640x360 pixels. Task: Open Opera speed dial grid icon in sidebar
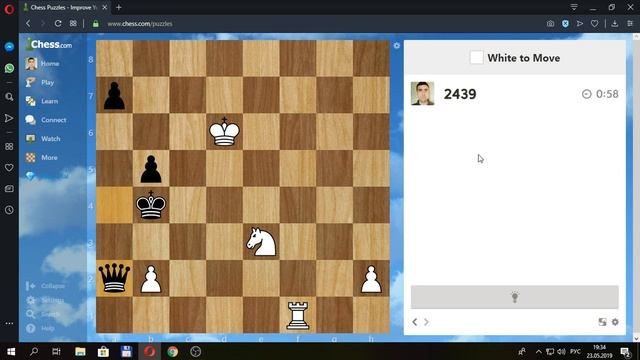point(9,147)
